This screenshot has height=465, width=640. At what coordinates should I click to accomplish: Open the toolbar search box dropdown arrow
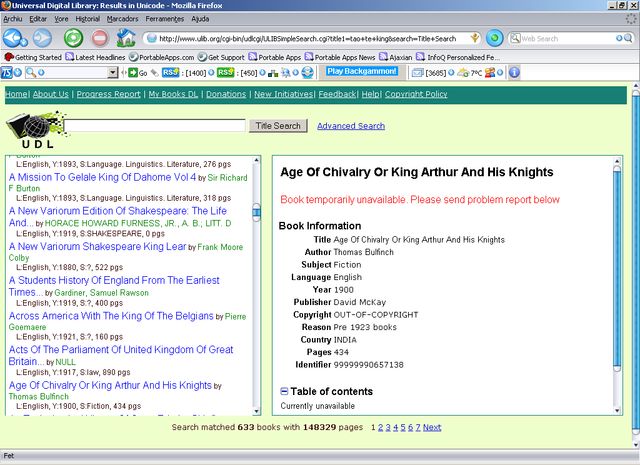(113, 73)
